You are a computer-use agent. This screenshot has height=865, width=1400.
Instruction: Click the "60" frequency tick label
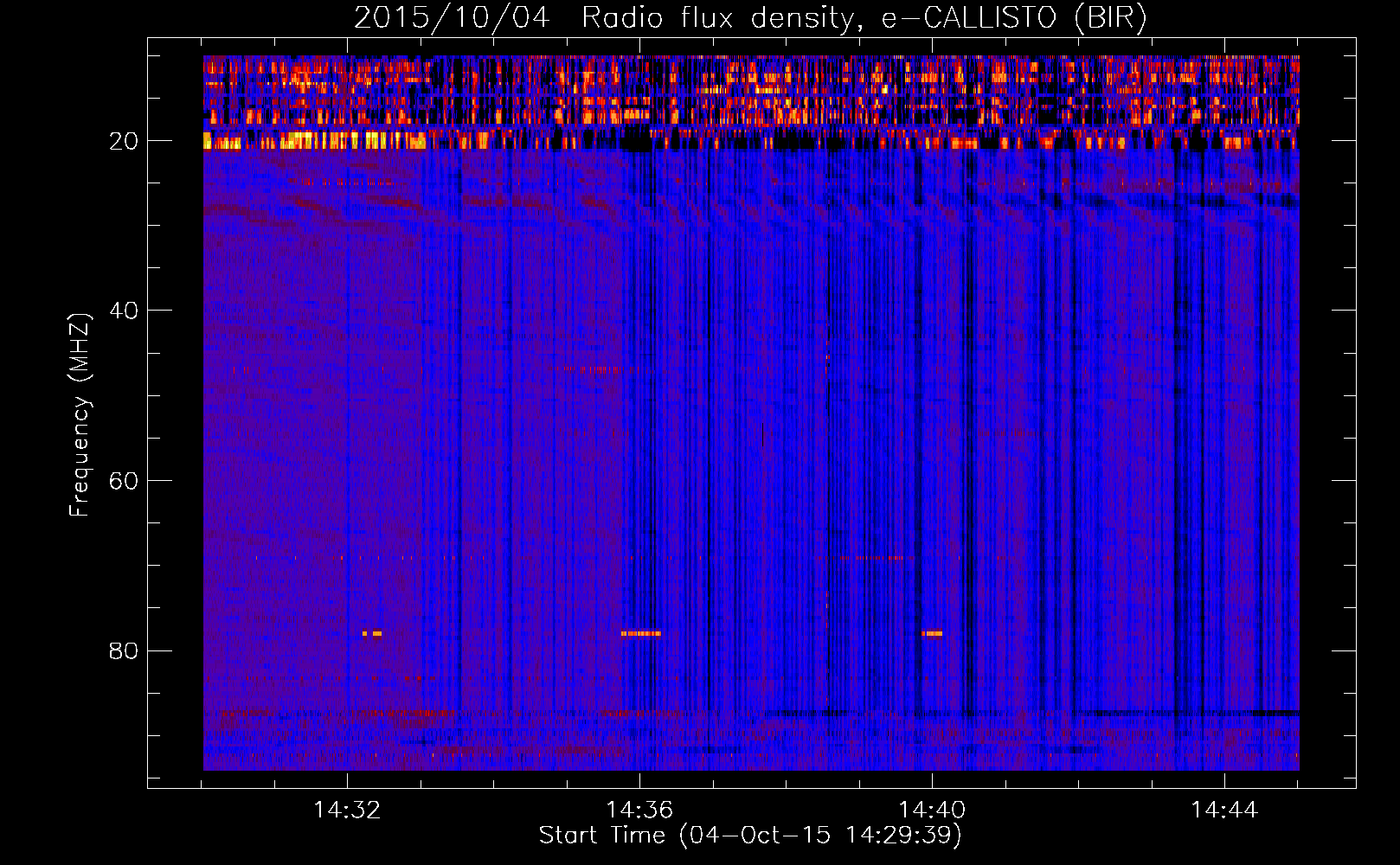[124, 481]
